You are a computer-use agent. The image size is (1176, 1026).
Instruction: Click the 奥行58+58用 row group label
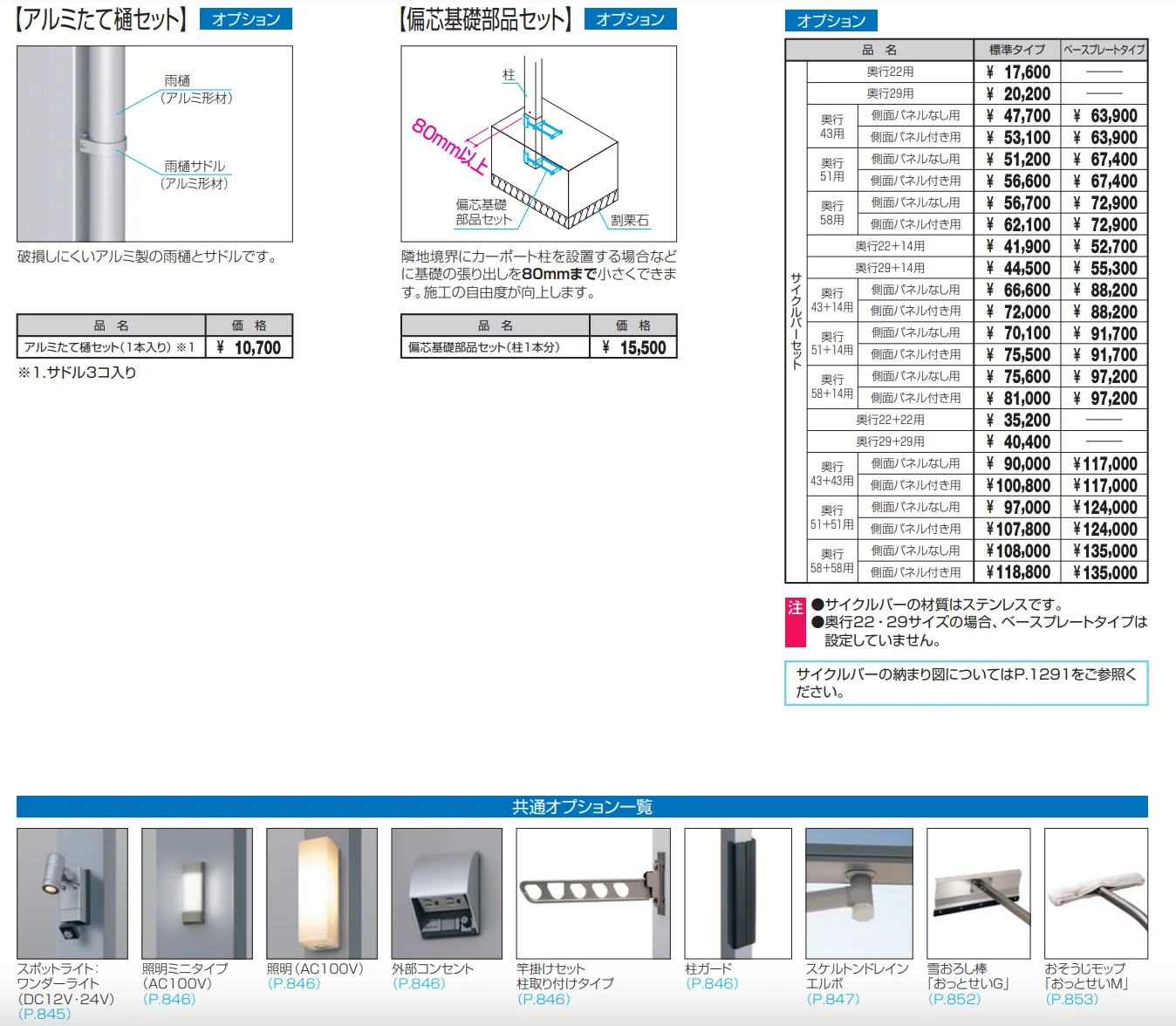pos(832,561)
